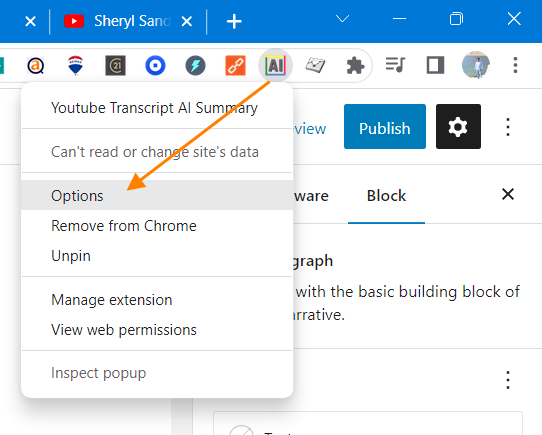Click the lightning bolt extension icon
Viewport: 542px width, 435px height.
pos(195,65)
